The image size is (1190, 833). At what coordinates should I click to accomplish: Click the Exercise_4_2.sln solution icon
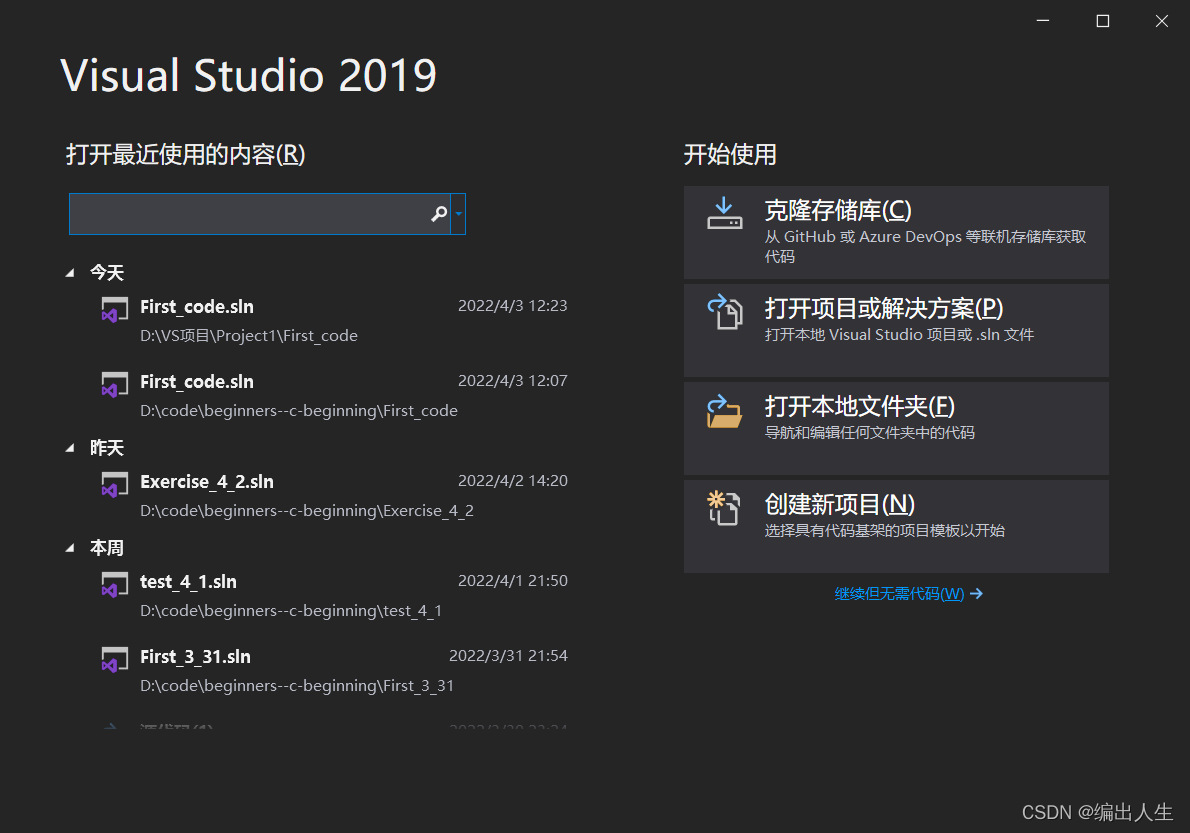click(115, 485)
